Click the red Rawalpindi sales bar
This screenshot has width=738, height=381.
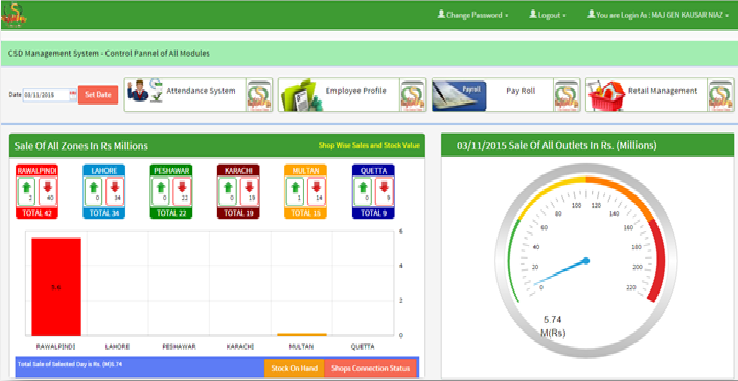tap(56, 286)
